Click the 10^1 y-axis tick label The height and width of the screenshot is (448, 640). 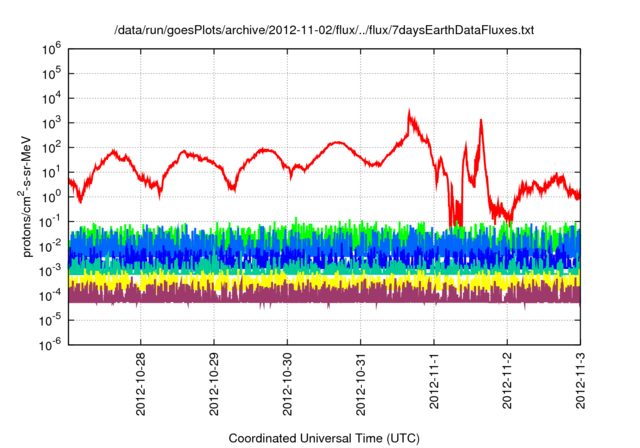51,172
